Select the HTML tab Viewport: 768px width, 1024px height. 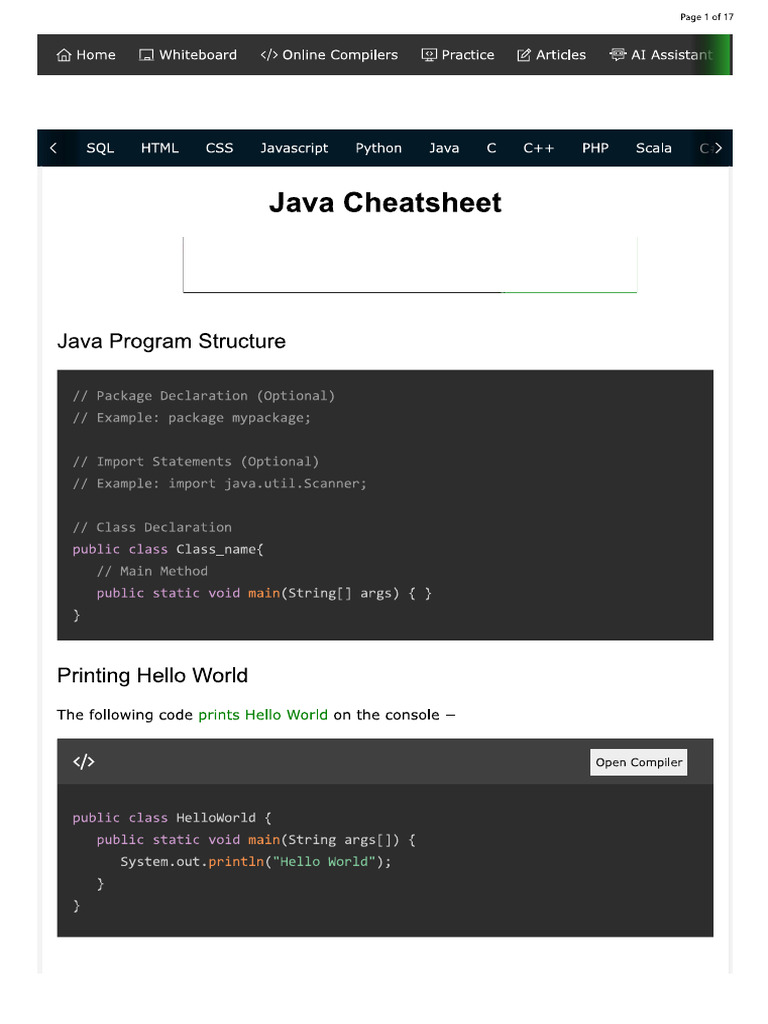pyautogui.click(x=159, y=148)
